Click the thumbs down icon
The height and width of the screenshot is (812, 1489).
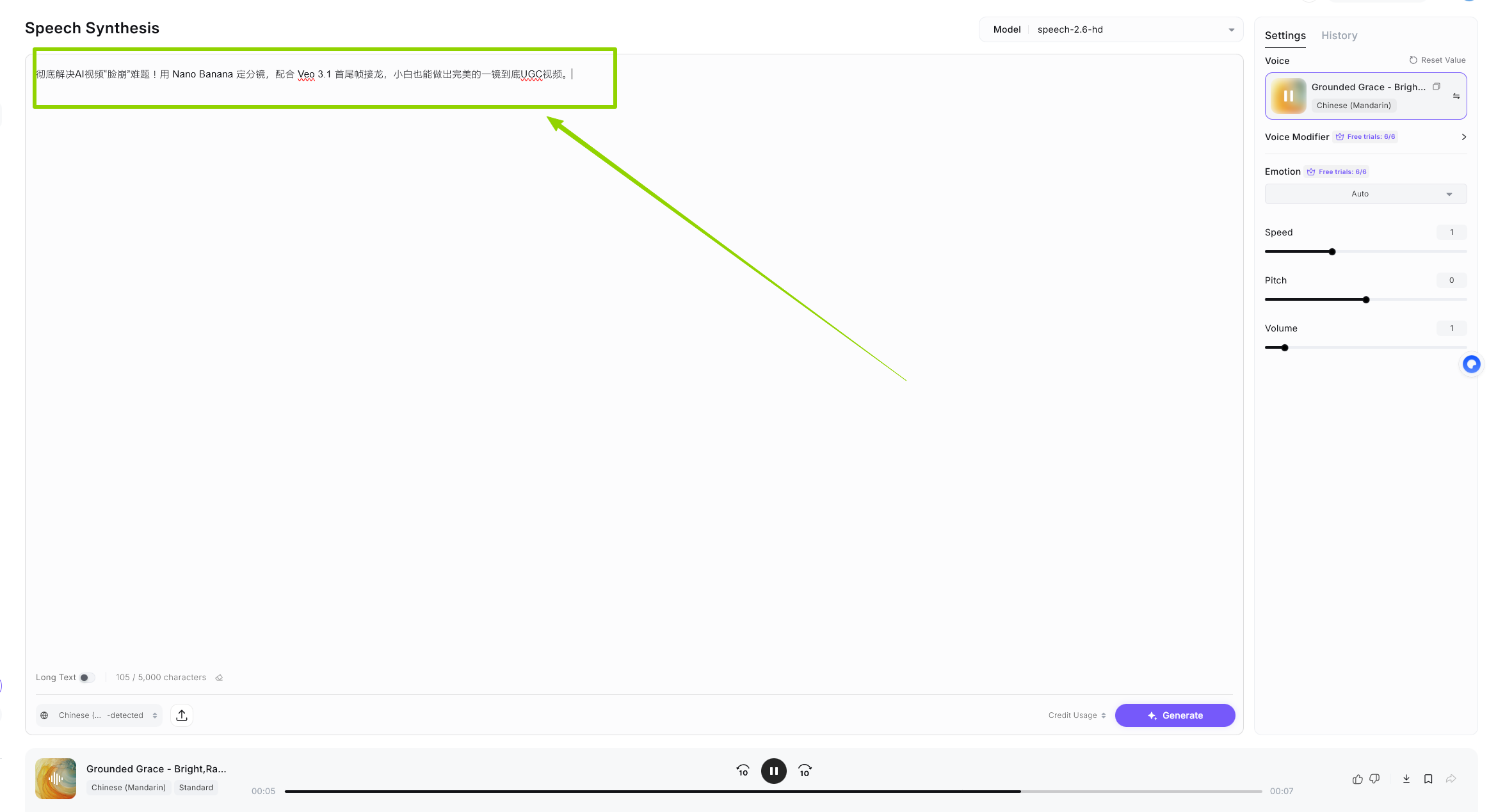[x=1374, y=779]
